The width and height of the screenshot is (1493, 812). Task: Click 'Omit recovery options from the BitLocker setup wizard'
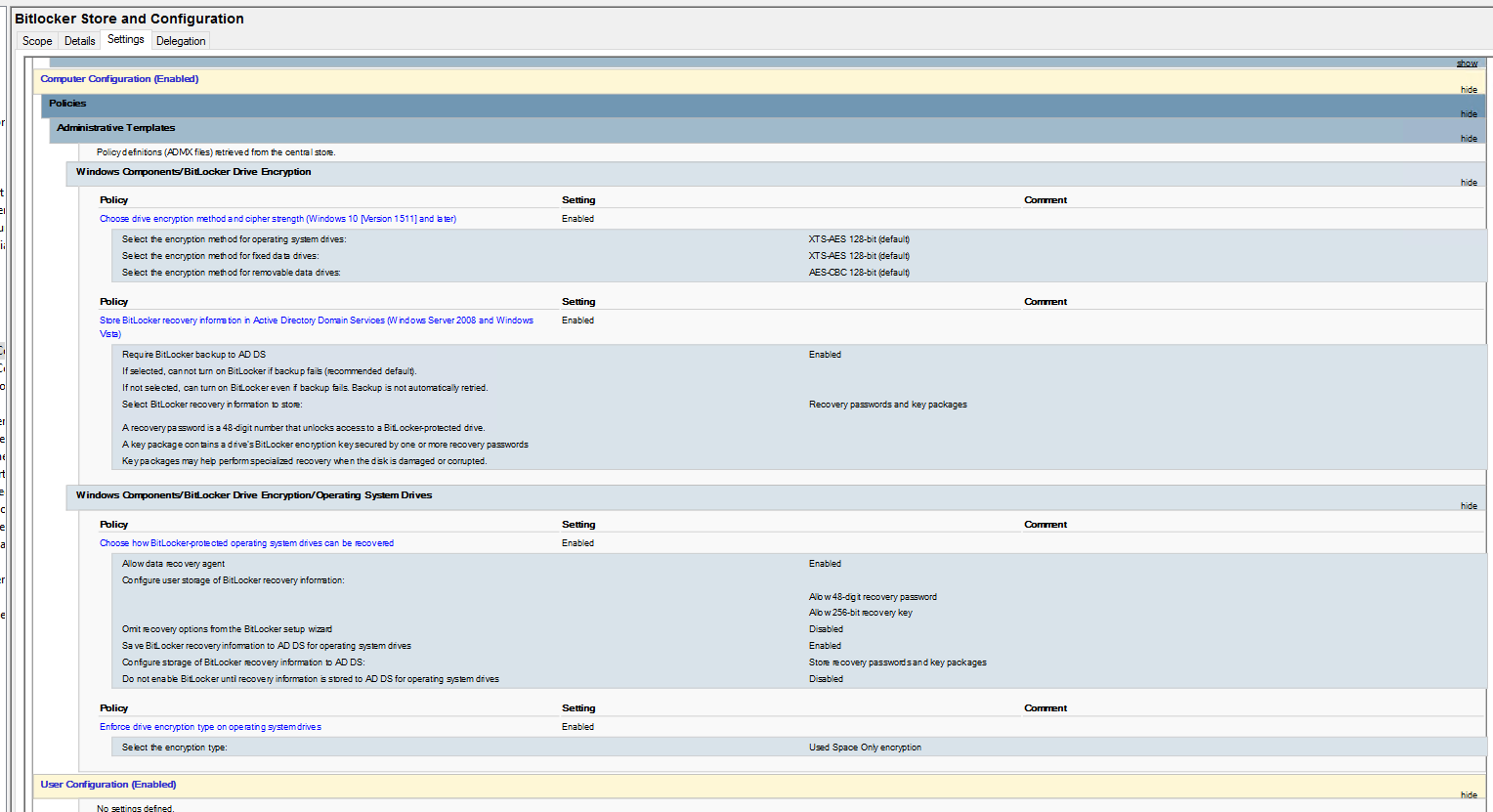point(227,629)
